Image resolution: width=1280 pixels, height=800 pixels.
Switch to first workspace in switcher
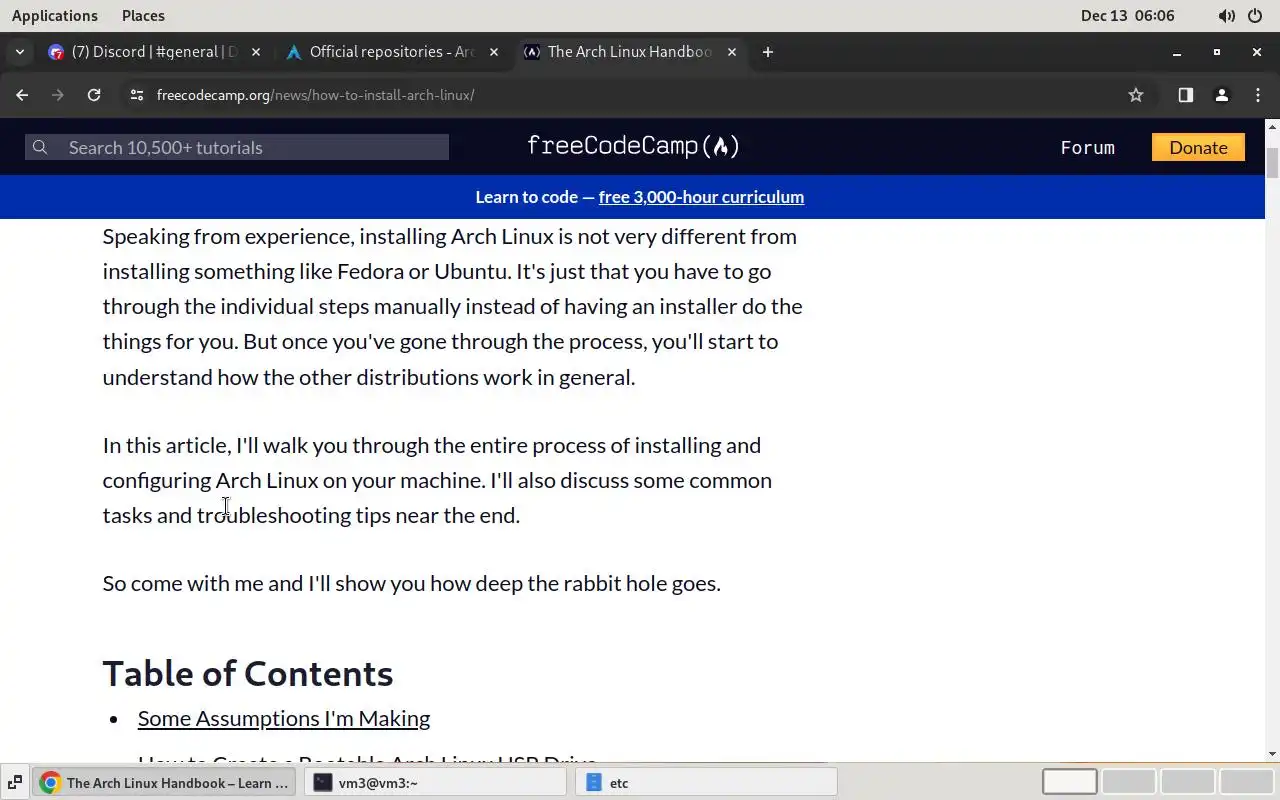tap(1070, 782)
